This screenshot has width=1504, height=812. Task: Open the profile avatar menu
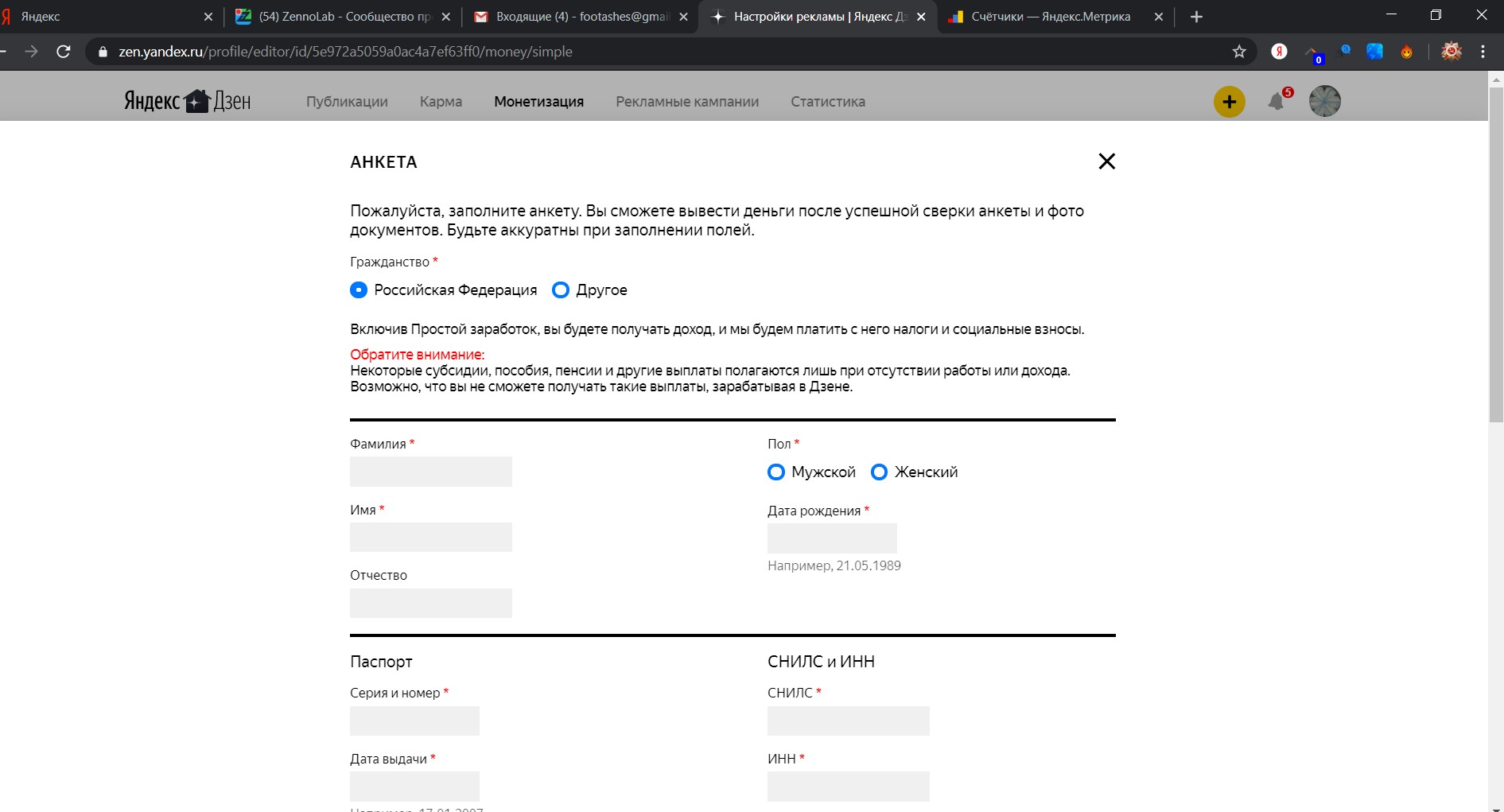click(x=1324, y=102)
